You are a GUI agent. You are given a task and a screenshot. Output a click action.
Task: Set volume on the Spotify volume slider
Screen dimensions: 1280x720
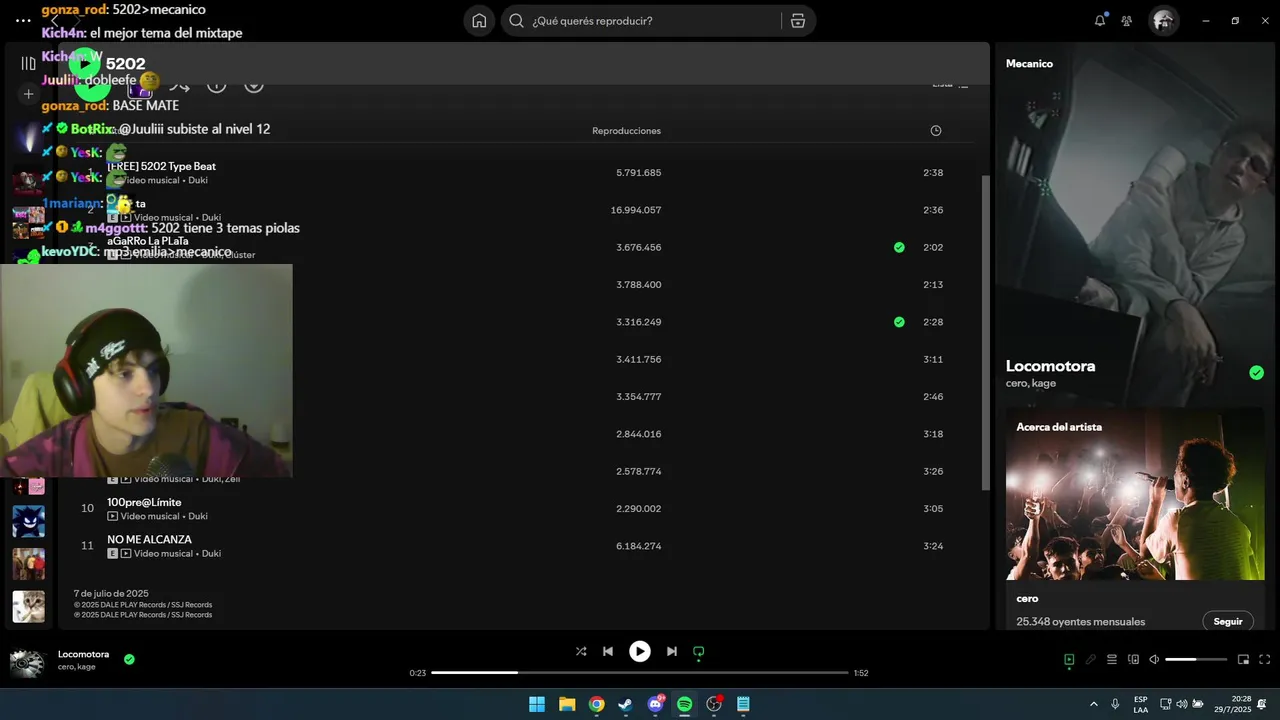click(1196, 659)
